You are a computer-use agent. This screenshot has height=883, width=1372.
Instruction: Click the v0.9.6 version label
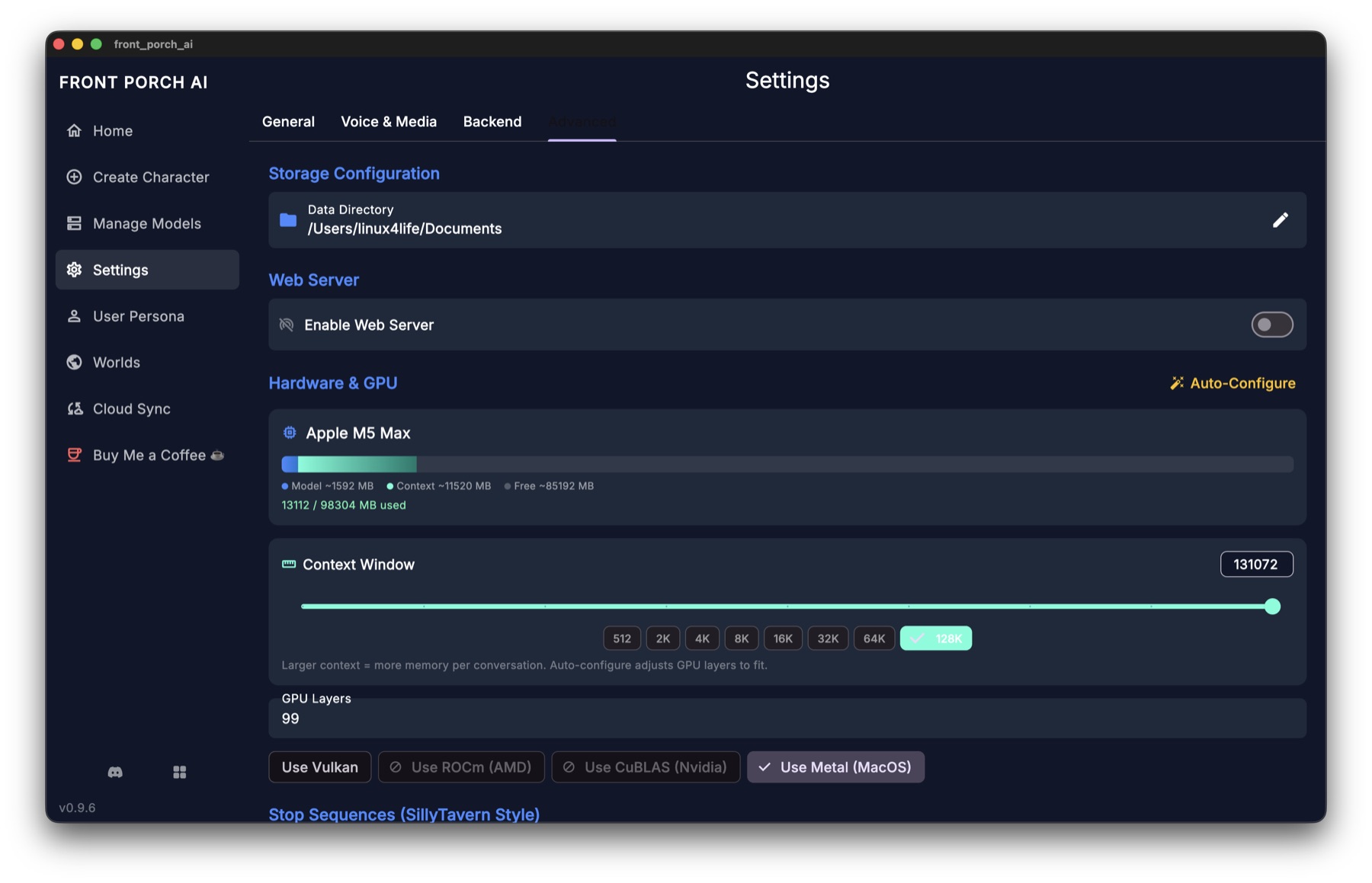pyautogui.click(x=77, y=808)
